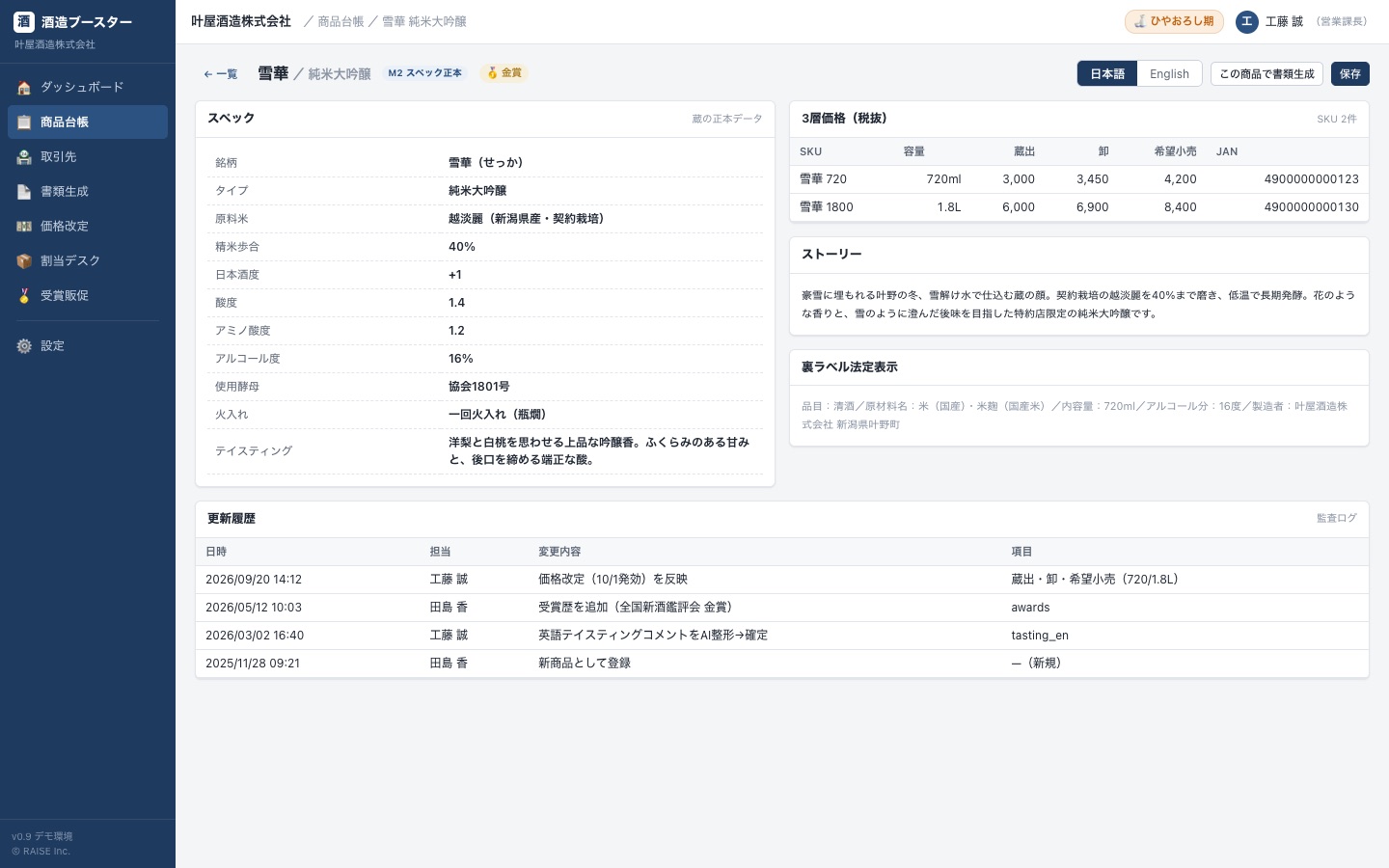Click the user avatar 工 icon
This screenshot has height=868, width=1389.
[1247, 21]
